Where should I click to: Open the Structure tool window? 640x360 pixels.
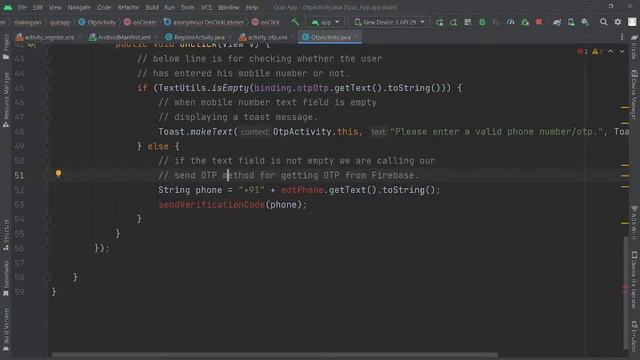click(x=6, y=235)
